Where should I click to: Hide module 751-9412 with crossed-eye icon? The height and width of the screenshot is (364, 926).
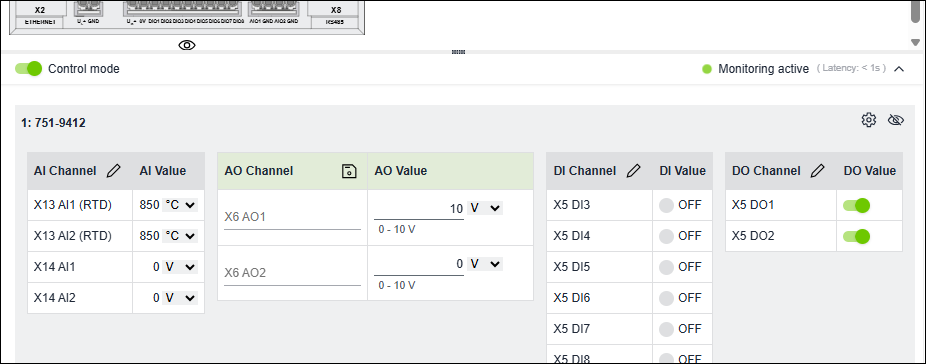[896, 120]
